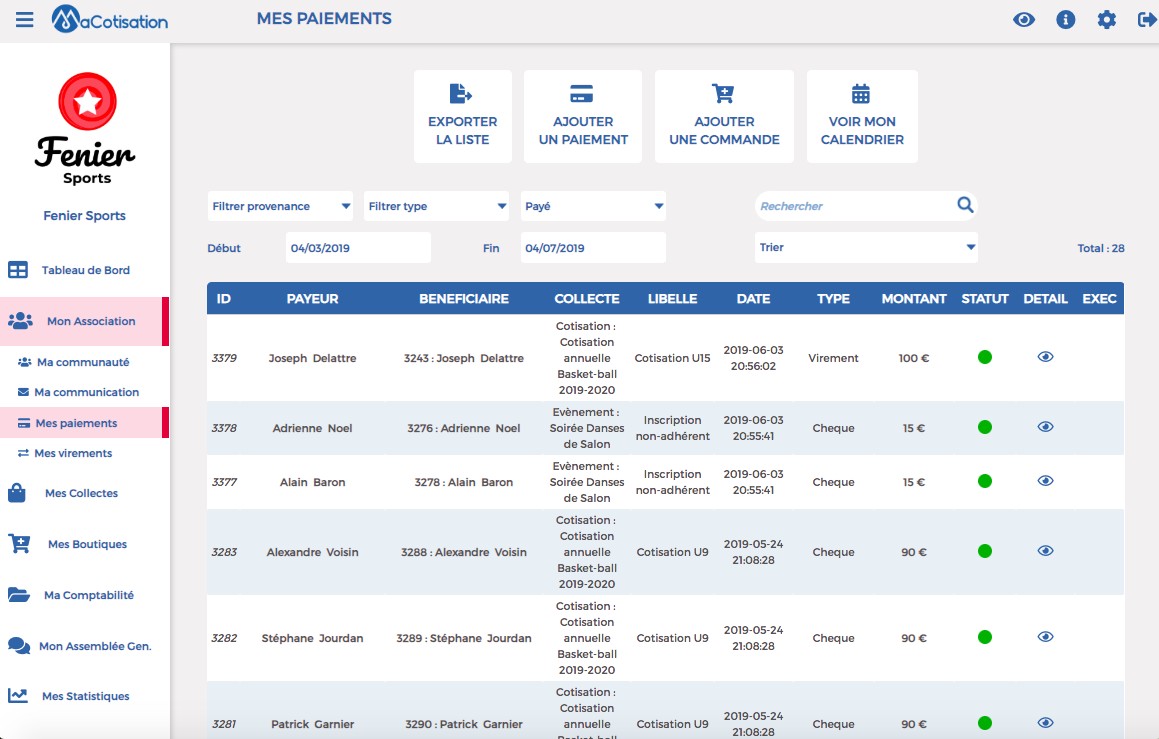Go to Ma communauté
The height and width of the screenshot is (739, 1159).
click(x=83, y=362)
